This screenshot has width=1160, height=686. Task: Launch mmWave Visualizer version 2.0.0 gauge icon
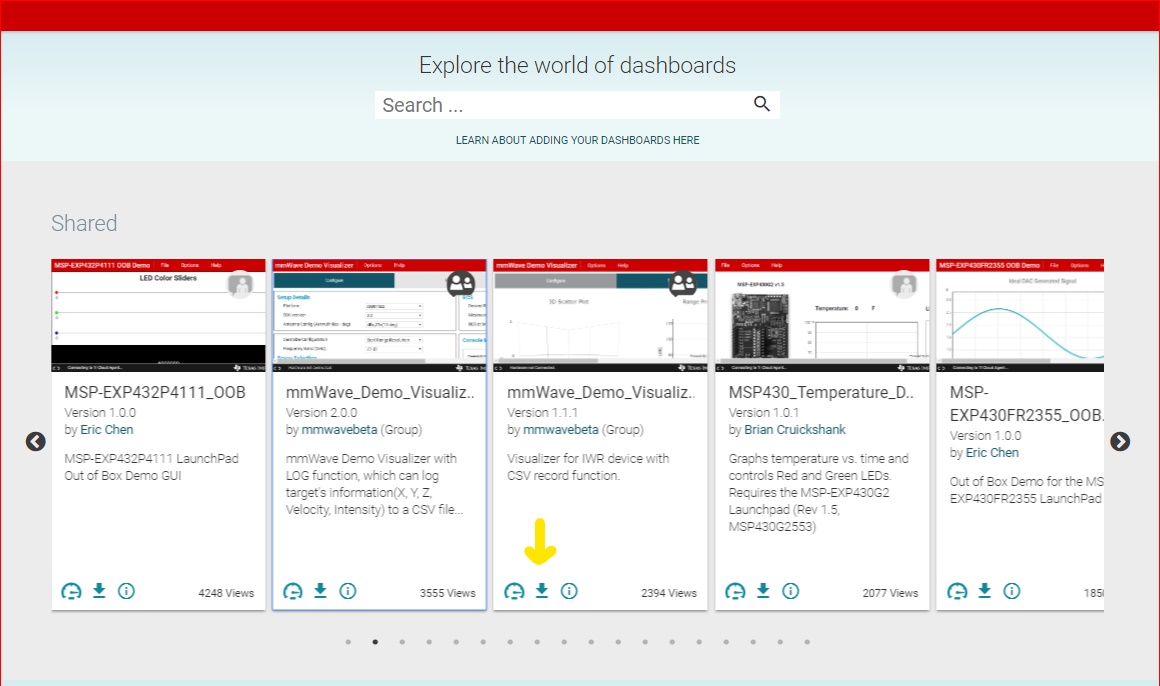[x=293, y=591]
